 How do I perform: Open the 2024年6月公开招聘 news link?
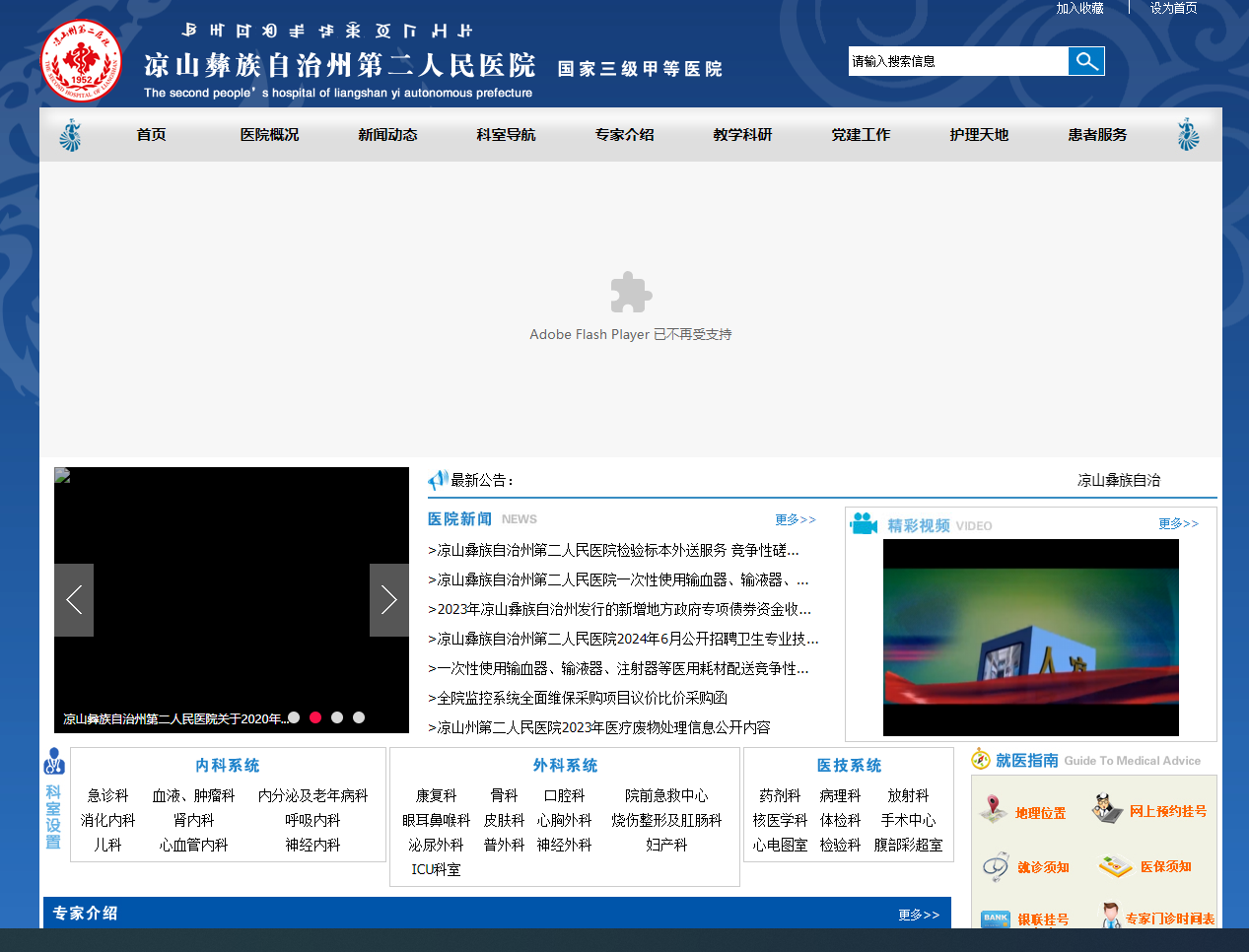(623, 639)
